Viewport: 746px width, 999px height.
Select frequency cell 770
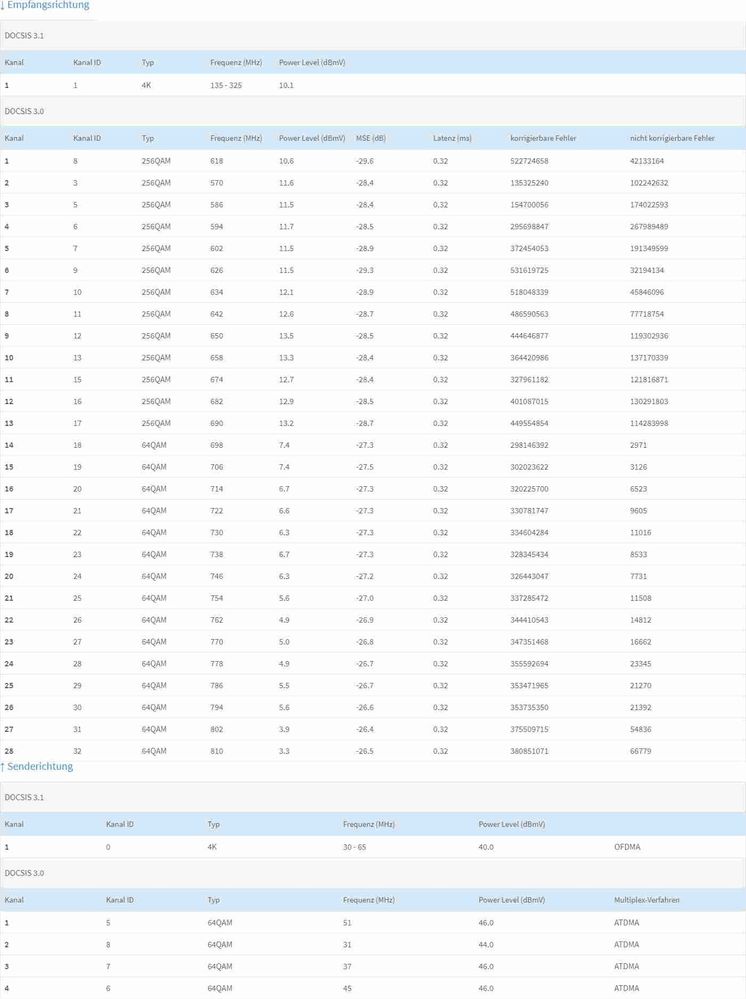pos(217,642)
